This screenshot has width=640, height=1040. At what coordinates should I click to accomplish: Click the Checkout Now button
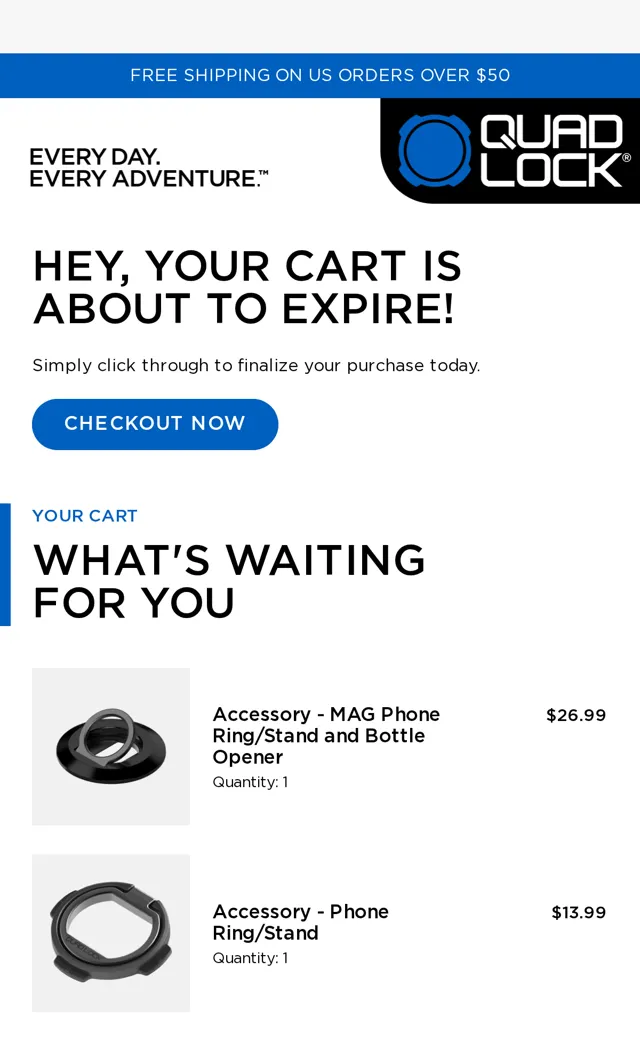(155, 424)
